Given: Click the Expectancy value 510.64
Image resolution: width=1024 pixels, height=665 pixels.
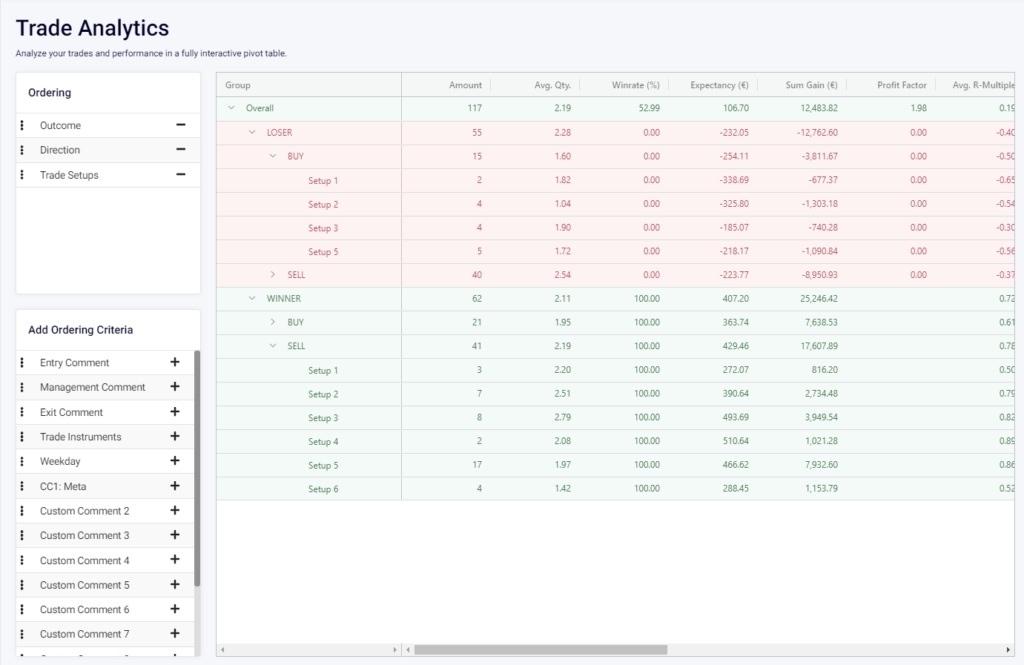Looking at the screenshot, I should (x=735, y=441).
